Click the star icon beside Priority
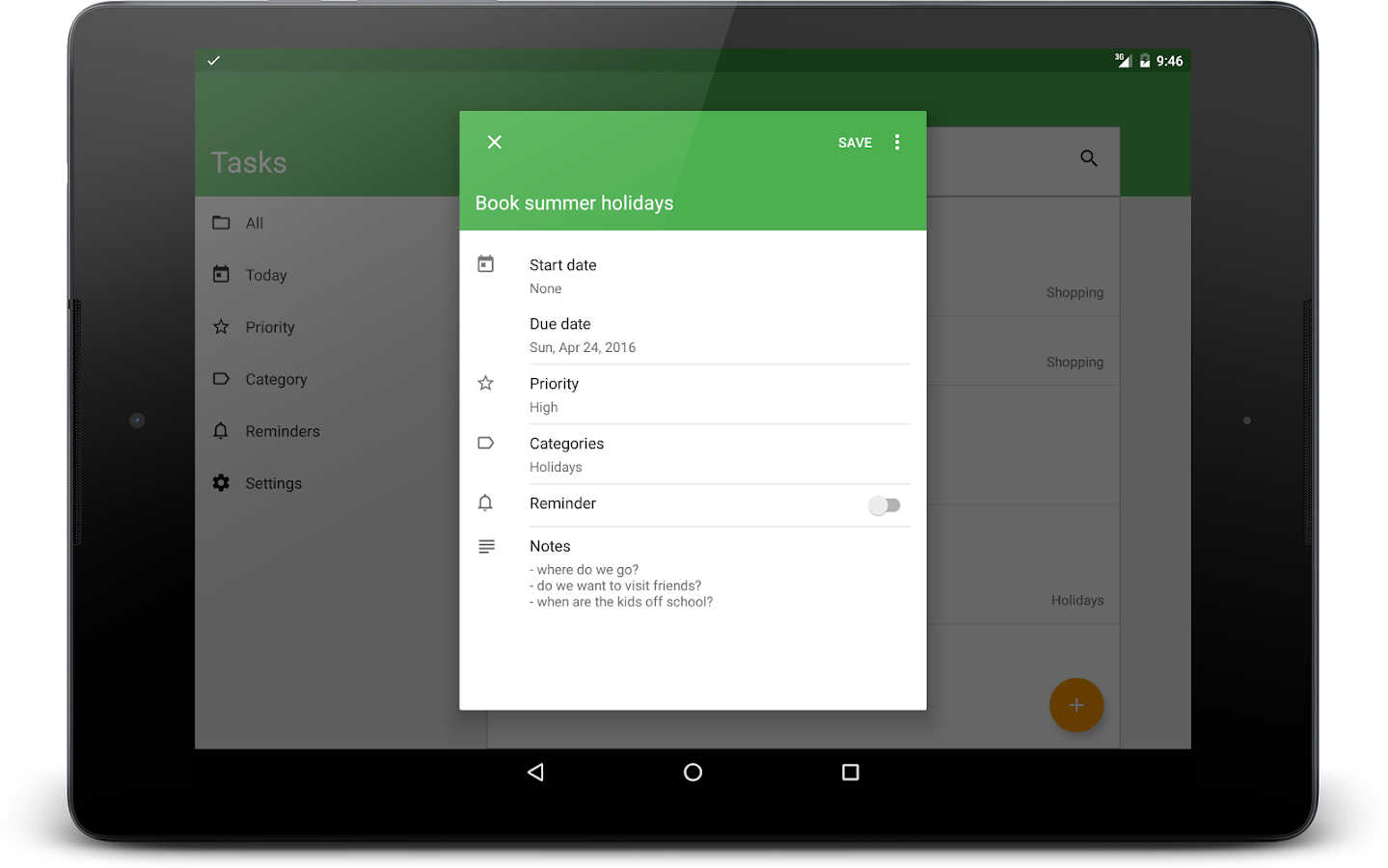The height and width of the screenshot is (868, 1388). [x=486, y=383]
